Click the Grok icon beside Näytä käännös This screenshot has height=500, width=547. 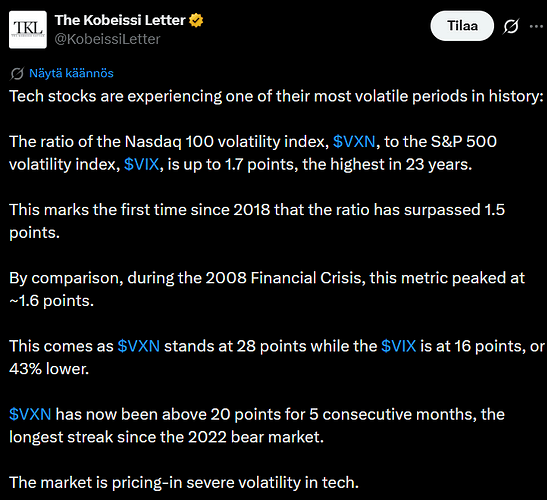pos(17,74)
